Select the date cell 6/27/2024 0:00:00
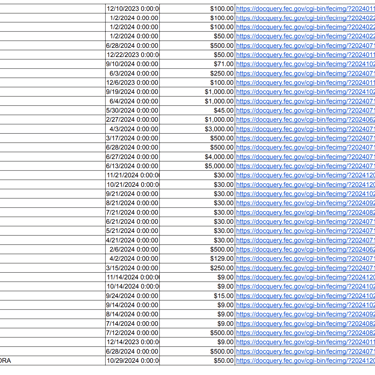375x375 pixels. click(x=133, y=157)
